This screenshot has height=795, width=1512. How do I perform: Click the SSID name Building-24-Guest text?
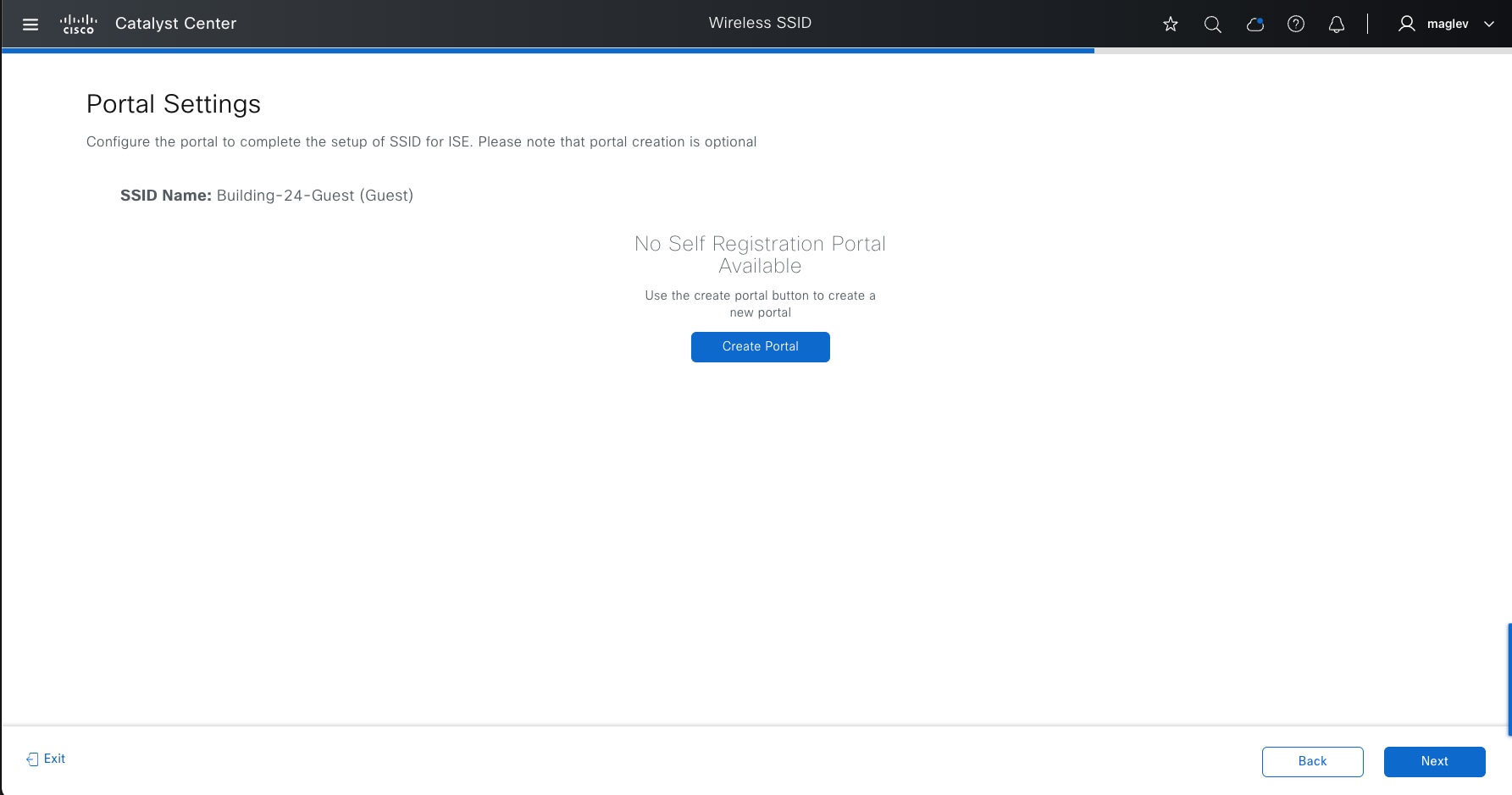point(315,196)
